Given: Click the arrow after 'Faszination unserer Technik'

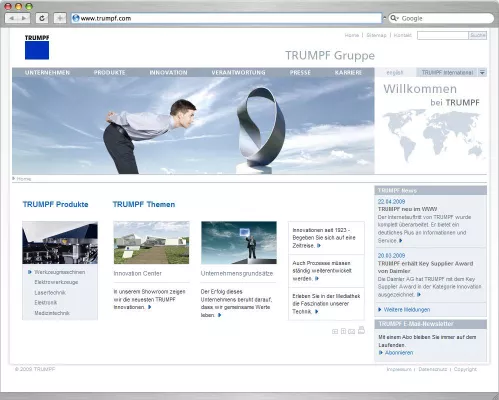Looking at the screenshot, I should [317, 312].
